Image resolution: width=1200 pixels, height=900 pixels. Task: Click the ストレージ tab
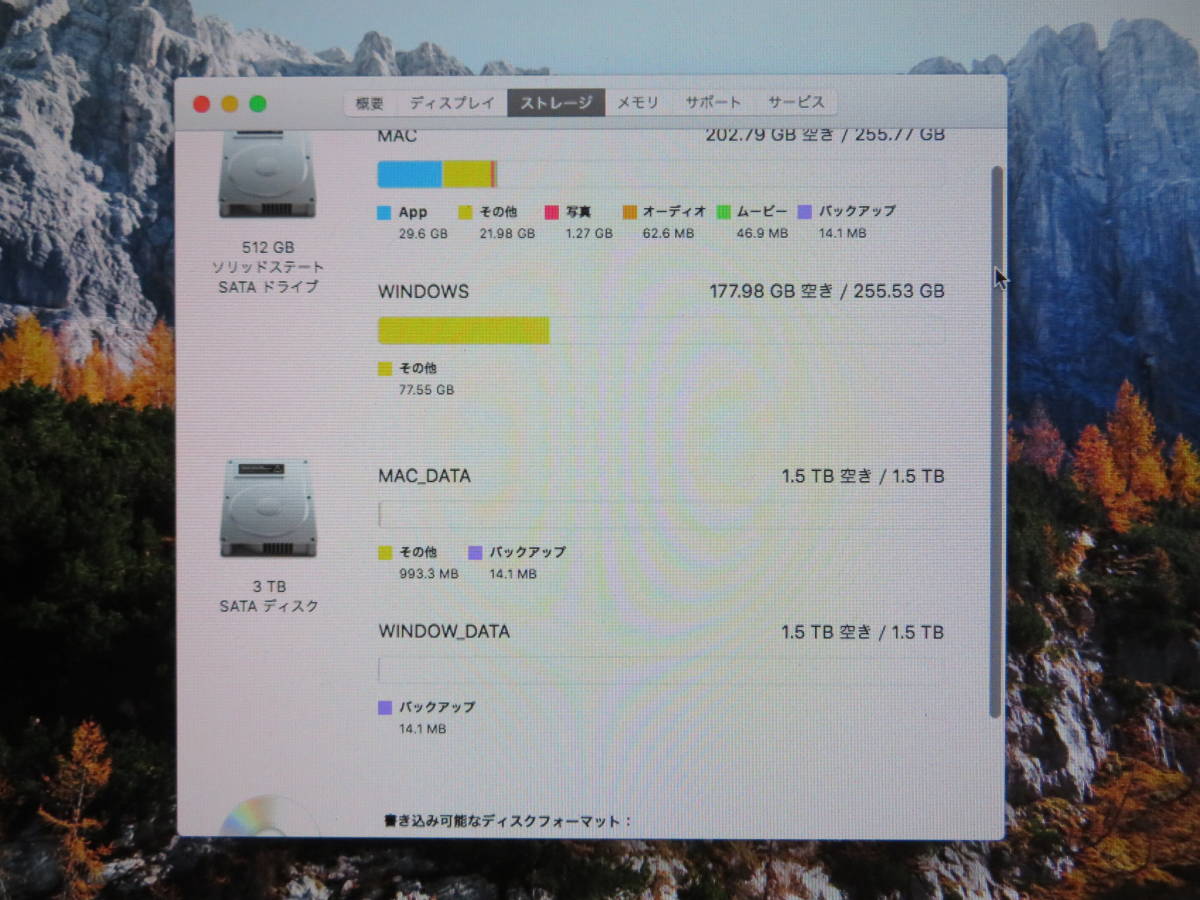[x=556, y=102]
